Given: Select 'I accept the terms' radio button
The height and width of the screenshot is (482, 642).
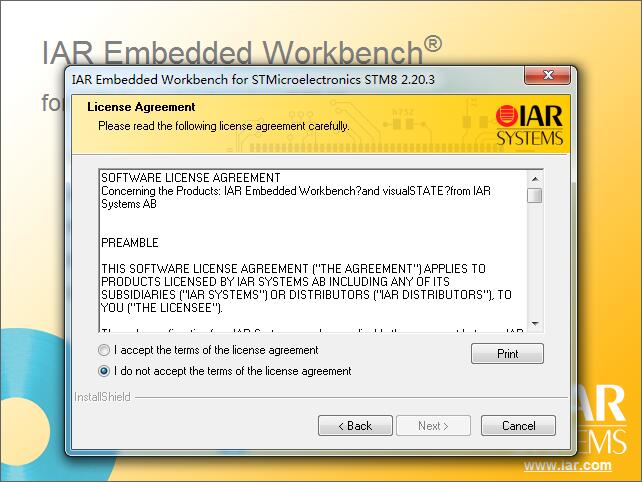Looking at the screenshot, I should (104, 351).
